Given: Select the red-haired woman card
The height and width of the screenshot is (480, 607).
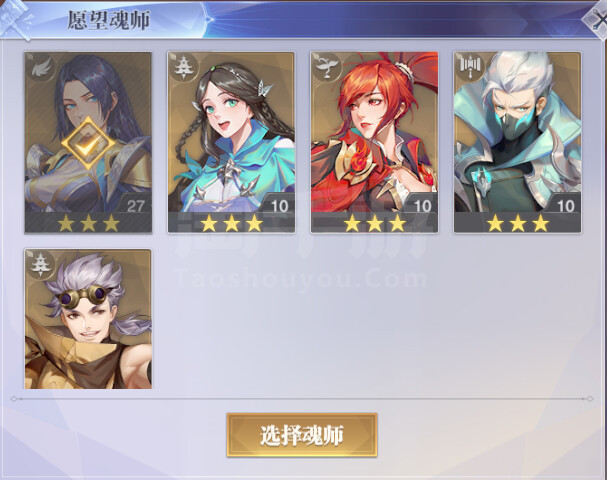Looking at the screenshot, I should [374, 142].
